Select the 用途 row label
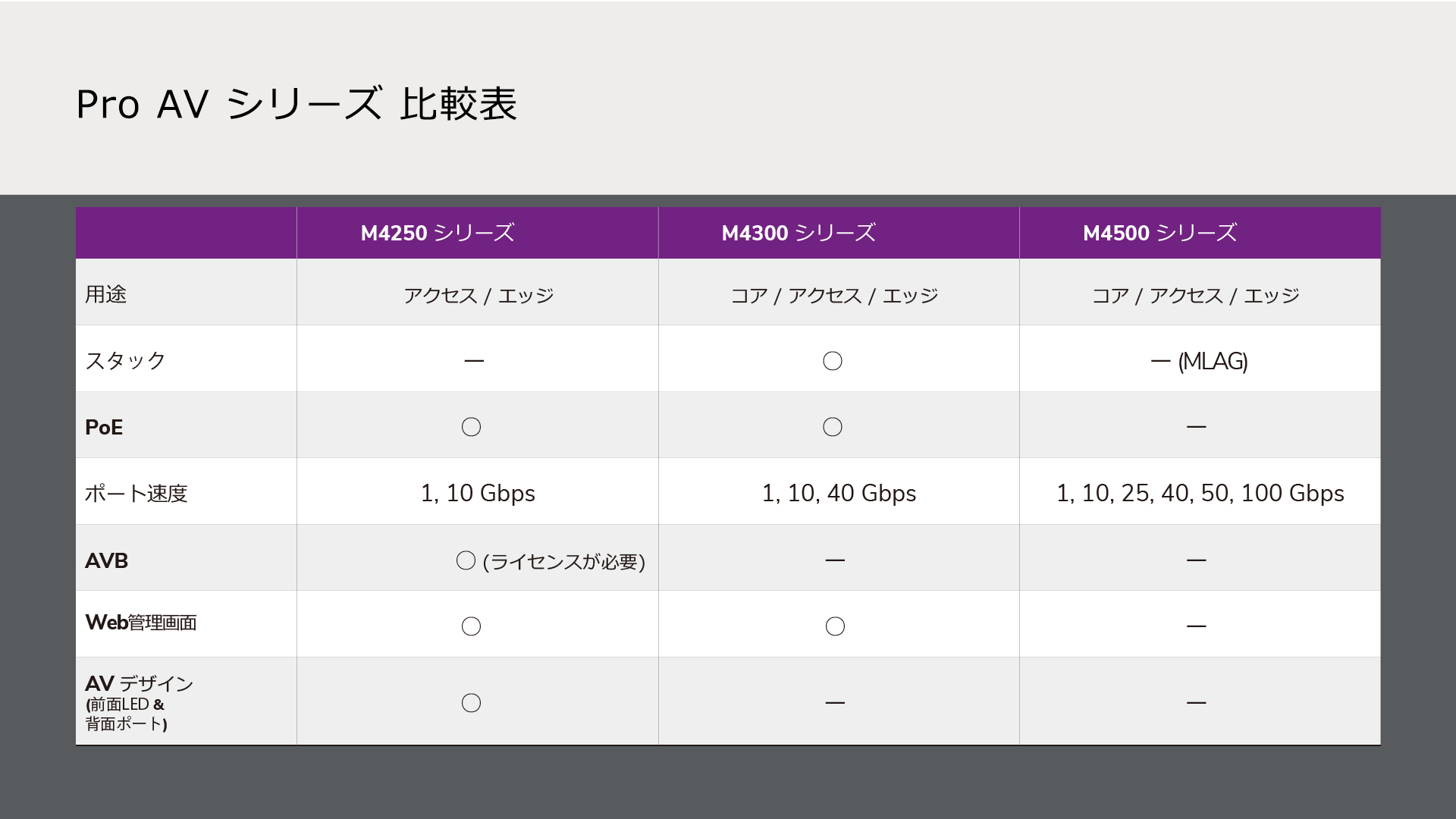 [x=105, y=294]
